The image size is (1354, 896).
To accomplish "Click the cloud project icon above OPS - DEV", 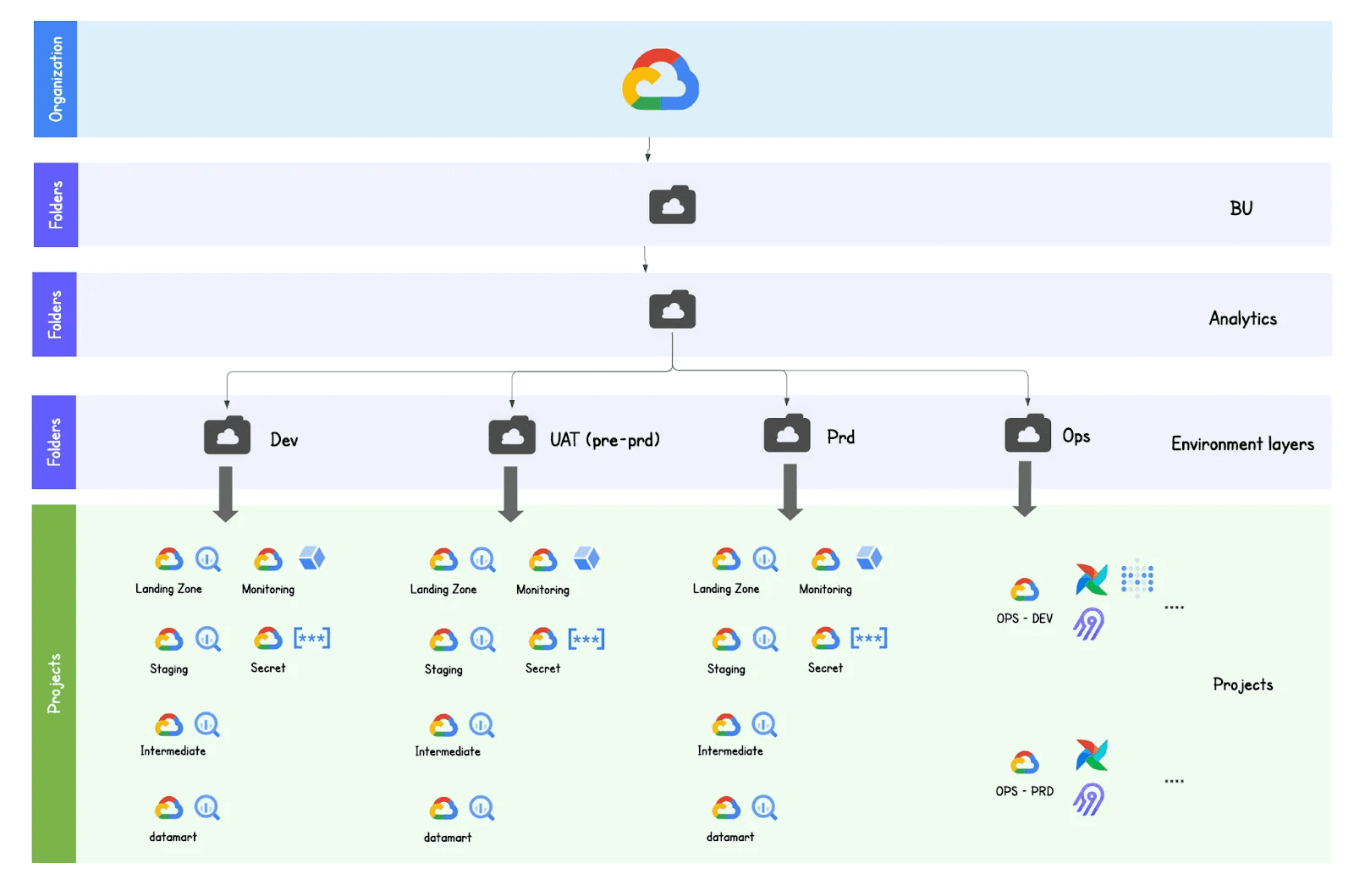I will click(x=1025, y=590).
